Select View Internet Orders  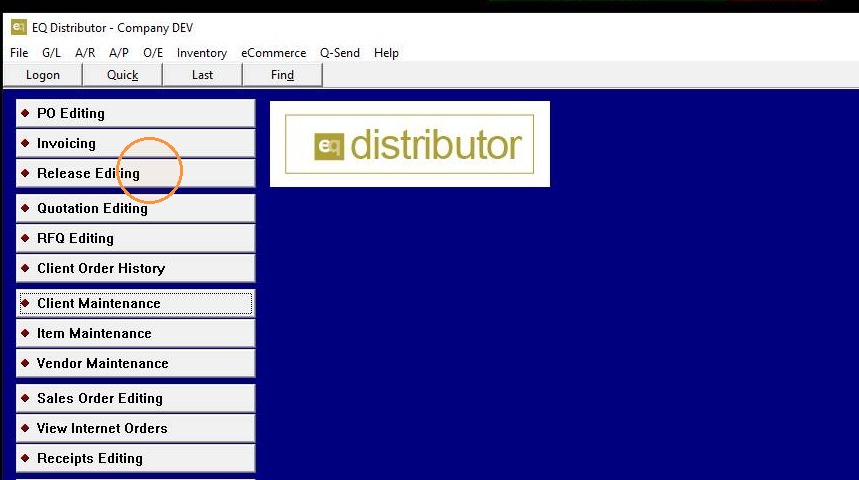tap(136, 428)
